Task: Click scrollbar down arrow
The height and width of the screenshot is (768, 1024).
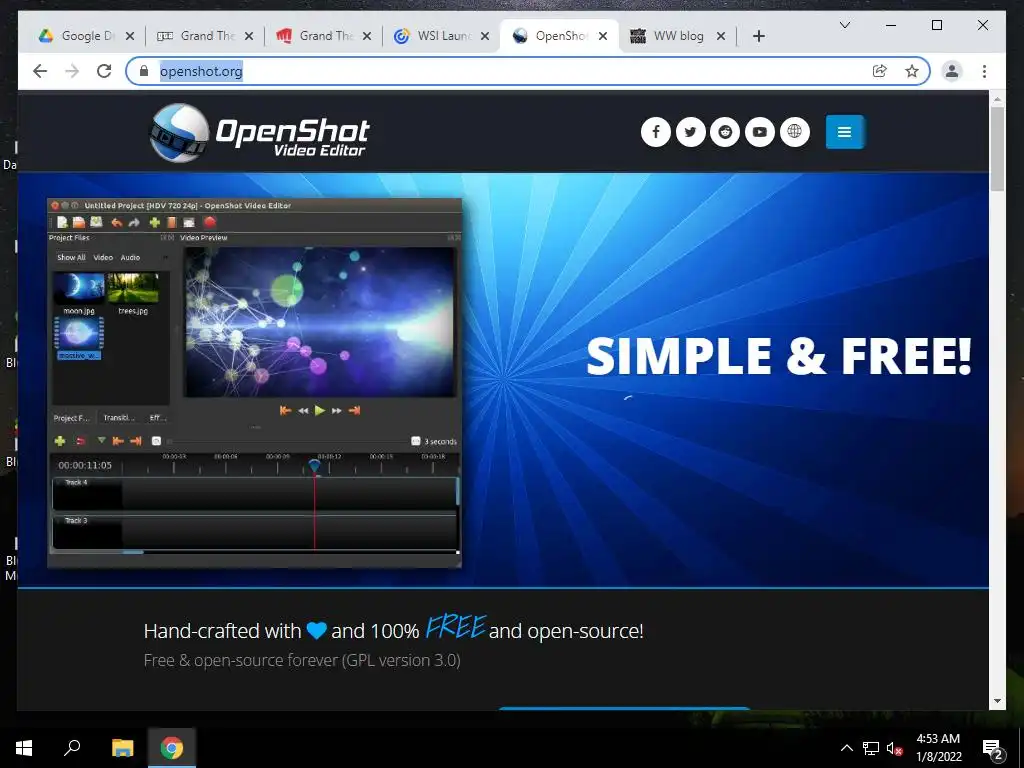Action: pos(997,701)
